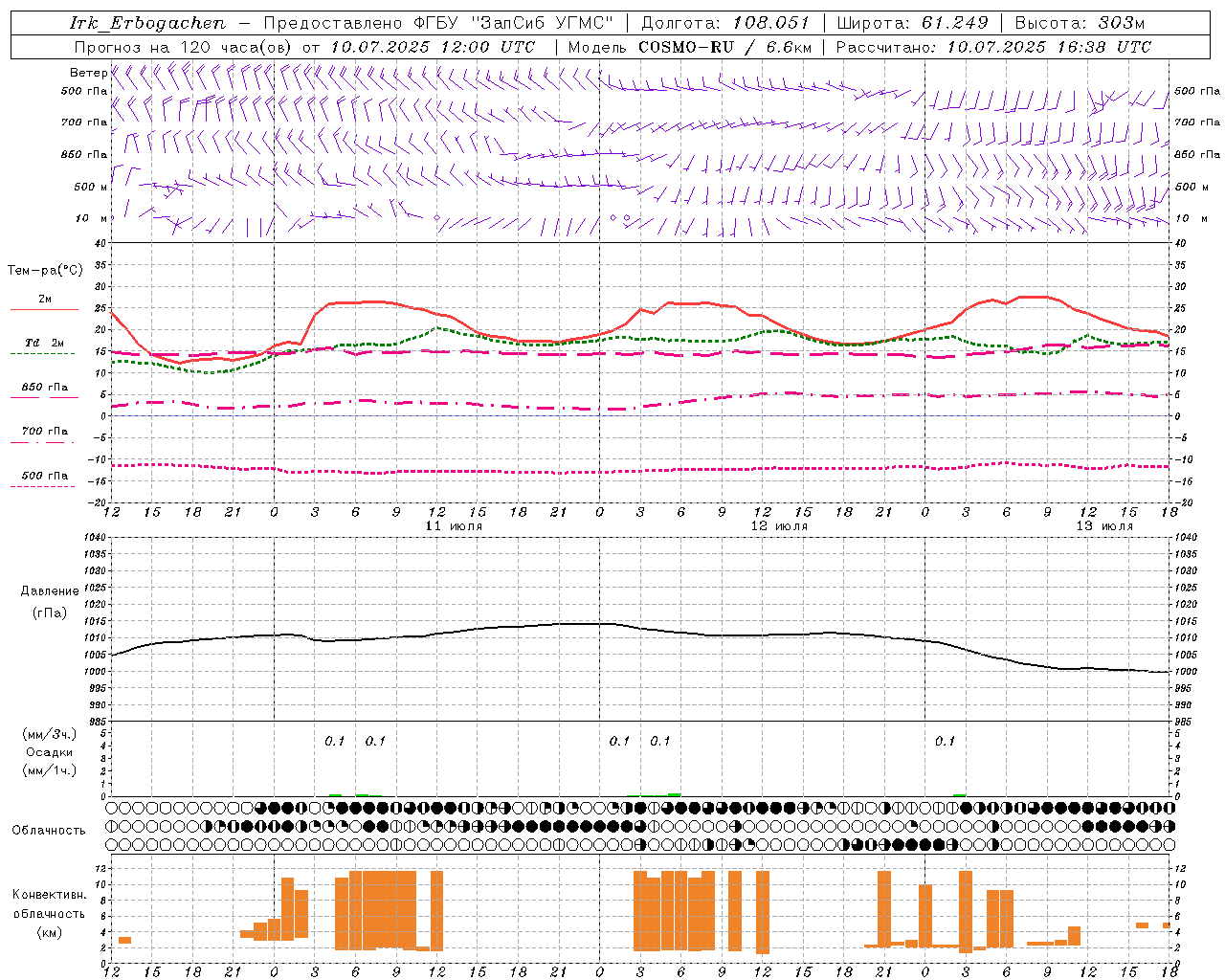Click the 700 гПа temperature legend entry
1225x980 pixels.
click(x=45, y=432)
